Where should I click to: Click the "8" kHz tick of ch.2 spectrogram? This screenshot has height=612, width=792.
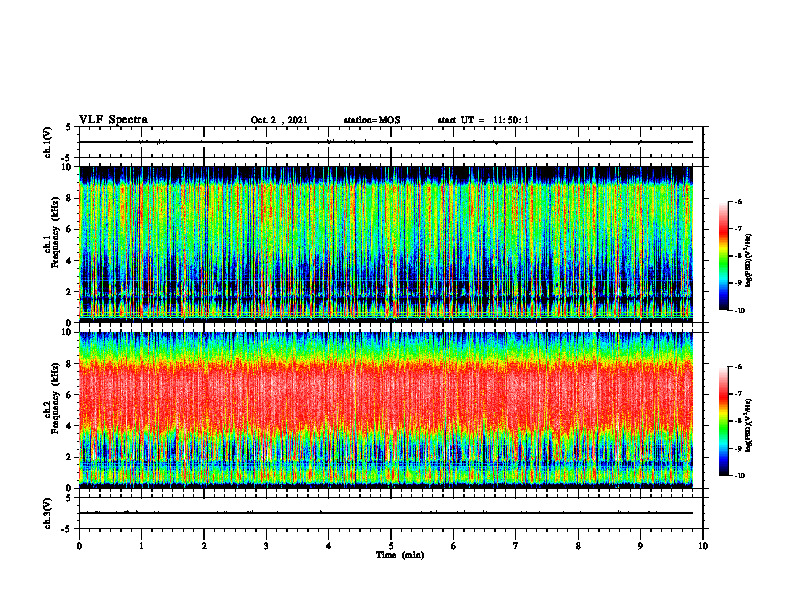pyautogui.click(x=69, y=364)
